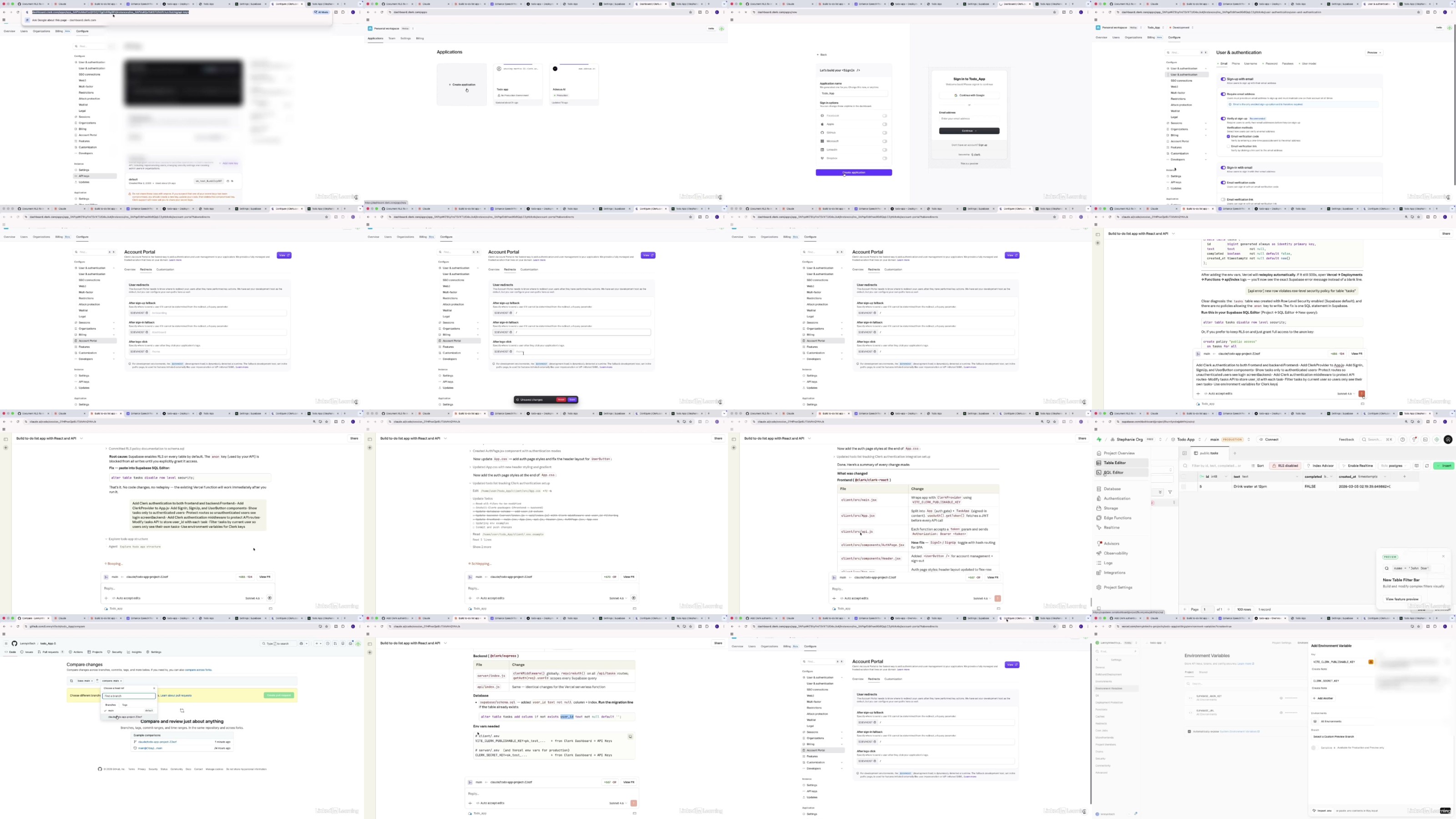Viewport: 1456px width, 819px height.
Task: Switch to Tags in branch chooser
Action: 125,705
